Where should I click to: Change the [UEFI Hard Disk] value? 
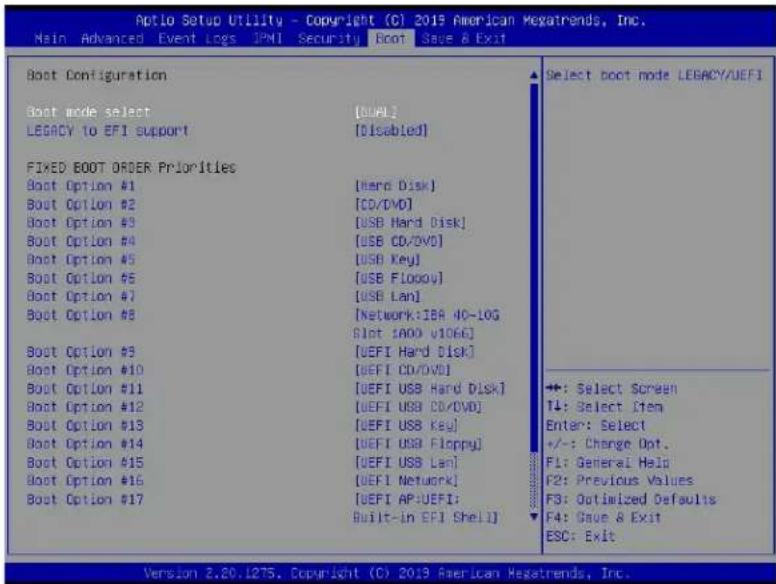414,352
